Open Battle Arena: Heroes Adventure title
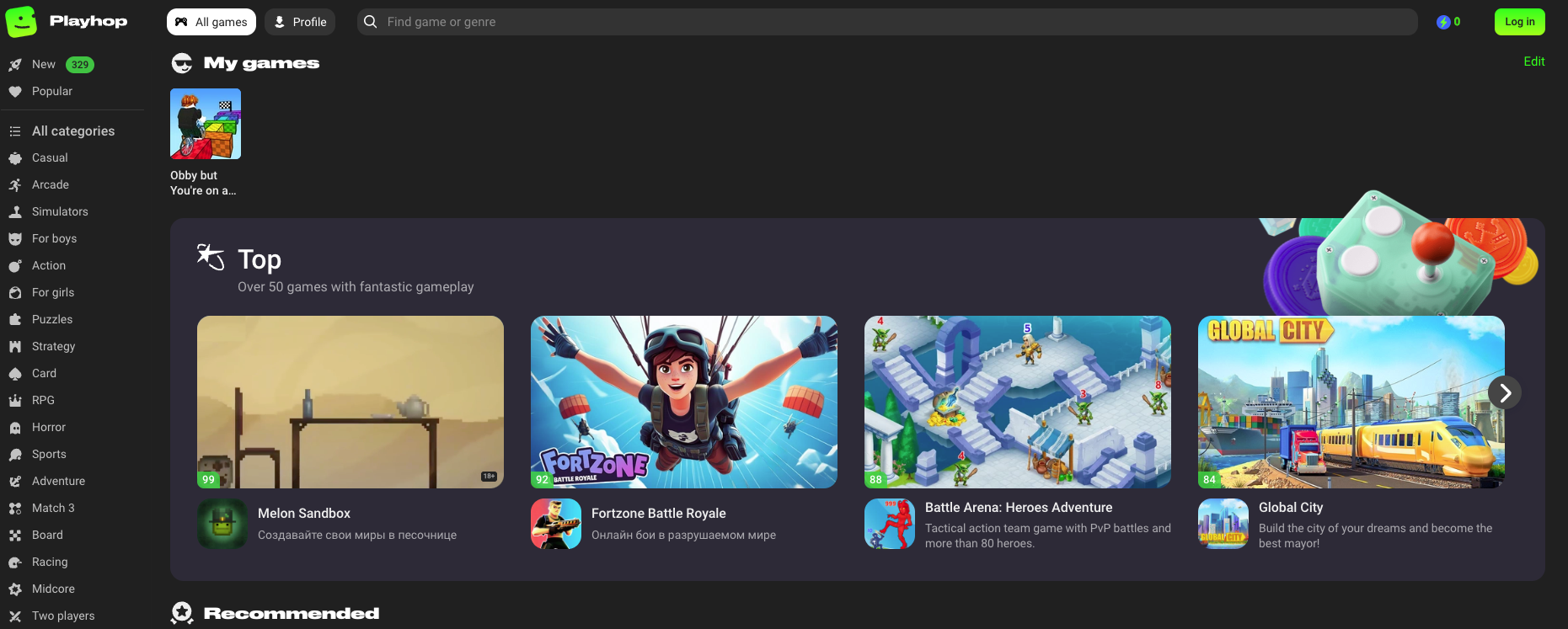Viewport: 1568px width, 629px height. pos(1019,508)
